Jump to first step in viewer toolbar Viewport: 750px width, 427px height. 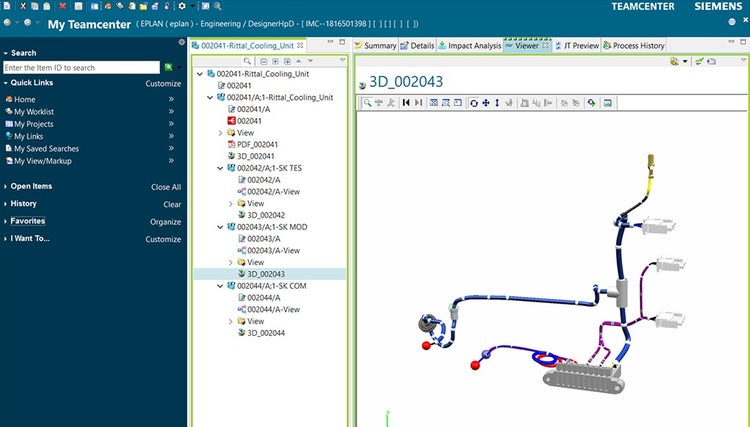point(406,103)
